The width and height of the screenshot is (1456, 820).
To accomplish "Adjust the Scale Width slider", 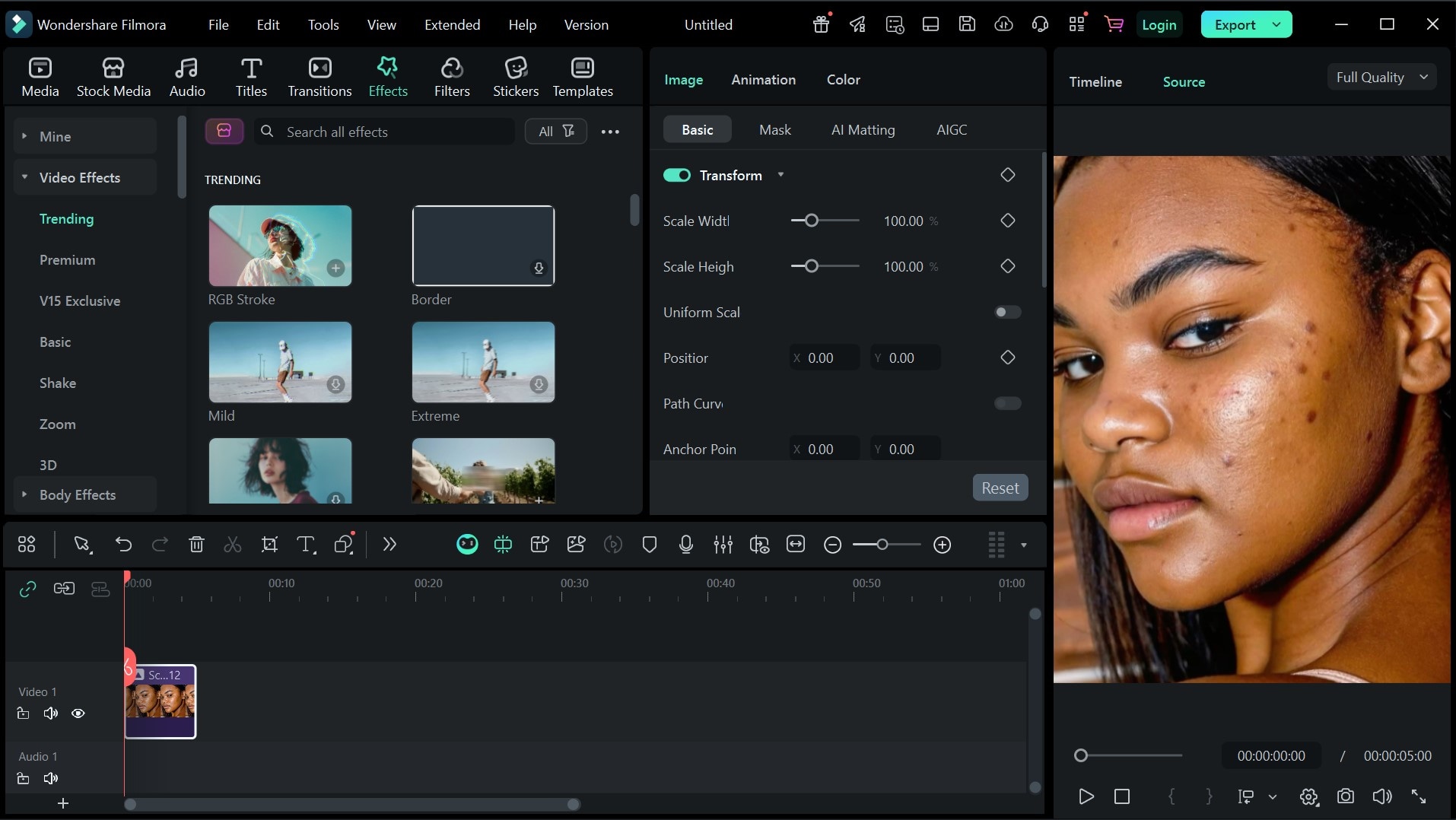I will [x=812, y=221].
